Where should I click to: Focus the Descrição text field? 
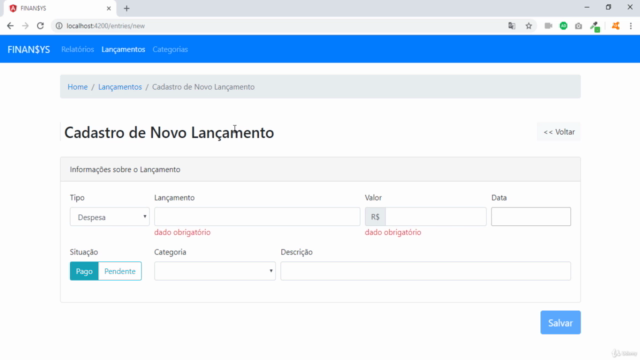tap(425, 271)
